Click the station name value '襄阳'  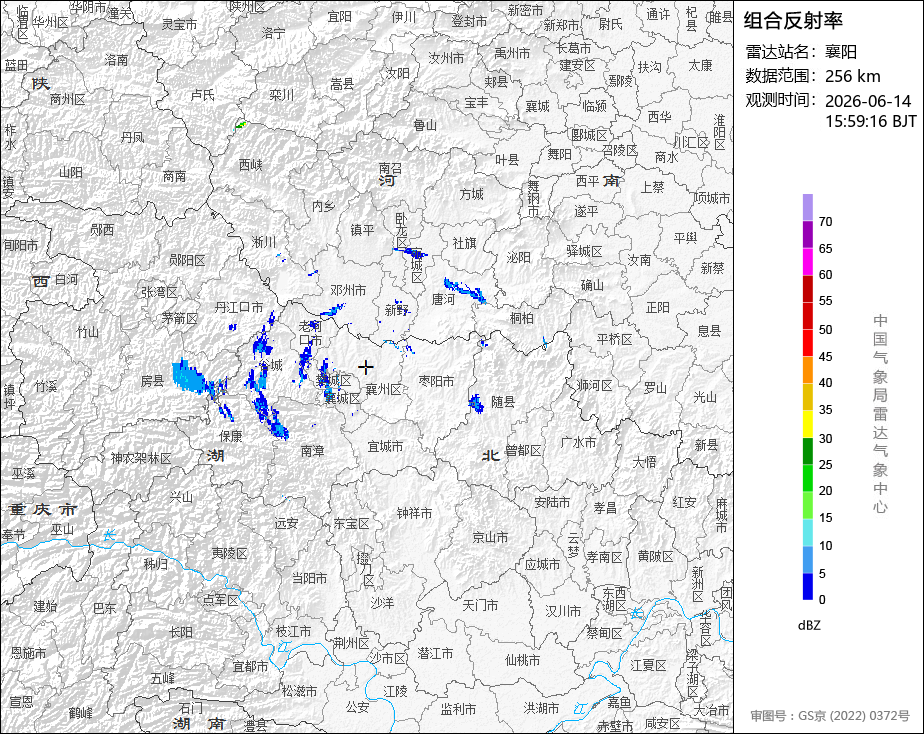point(841,52)
